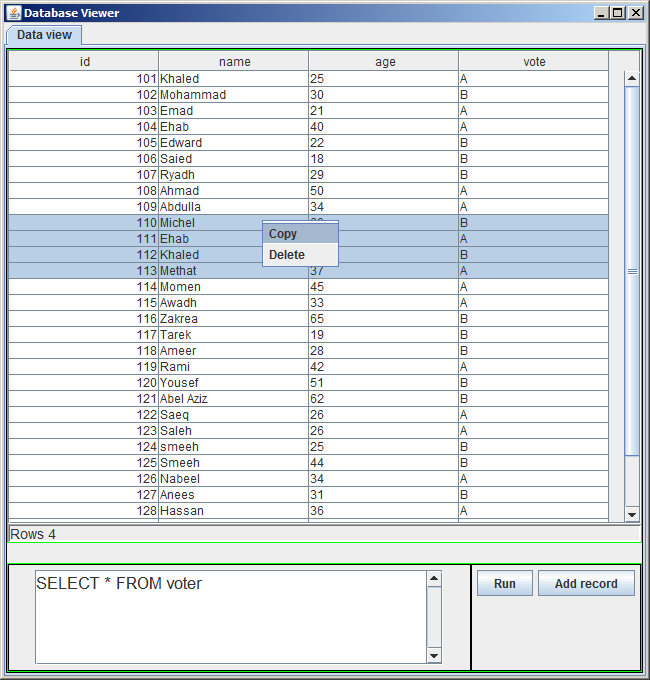Select the lowercase 'smeeh' name cell
Viewport: 650px width, 680px height.
point(234,447)
